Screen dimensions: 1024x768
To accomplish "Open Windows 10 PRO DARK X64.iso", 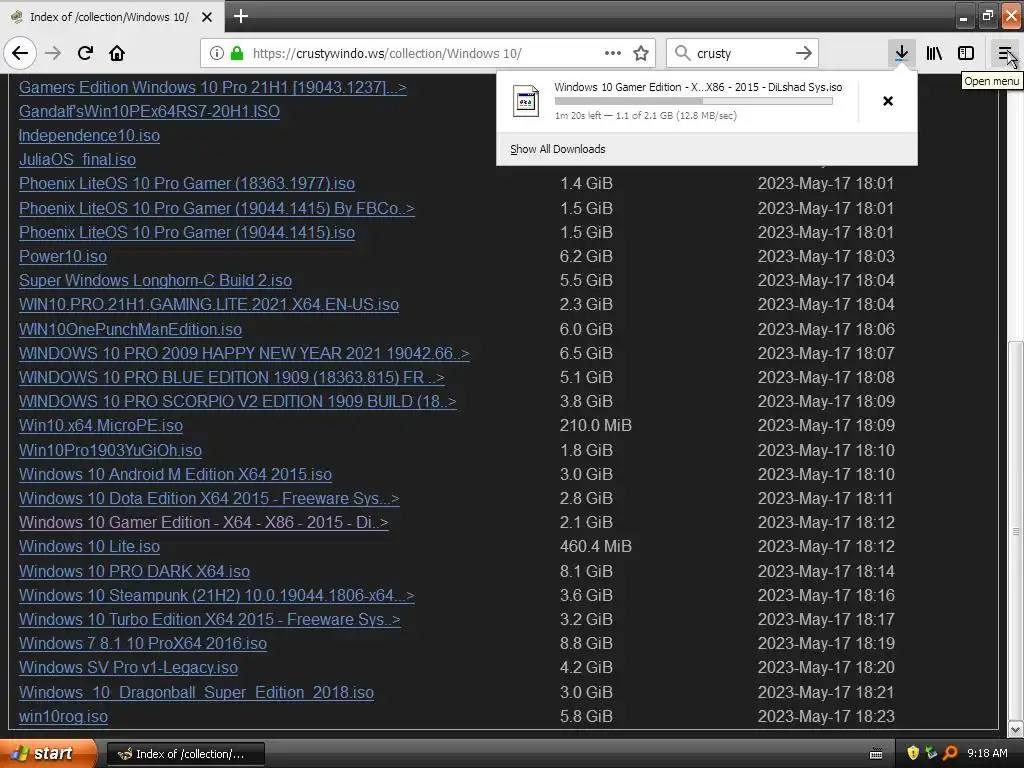I will (x=135, y=571).
